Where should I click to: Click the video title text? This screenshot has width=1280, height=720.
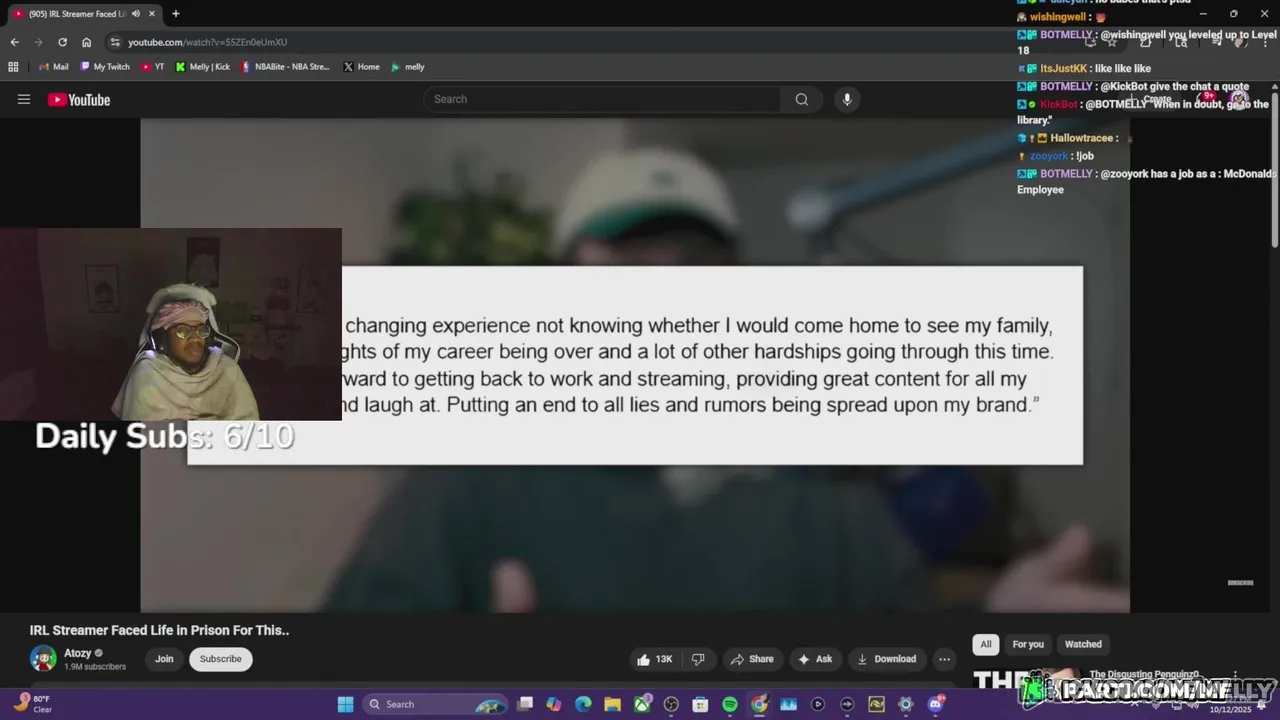(x=159, y=630)
